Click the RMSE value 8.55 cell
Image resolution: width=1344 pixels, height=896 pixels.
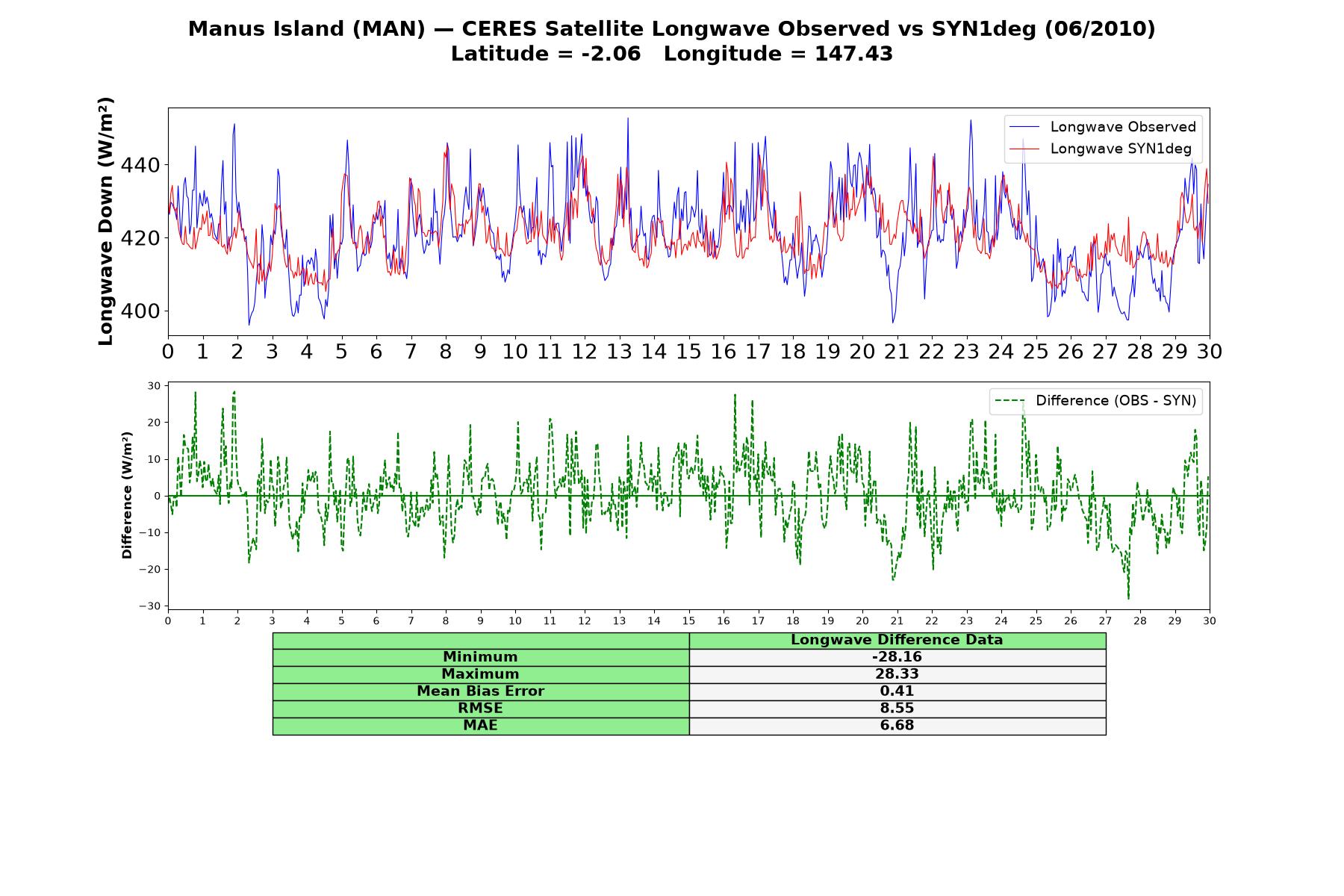[897, 709]
